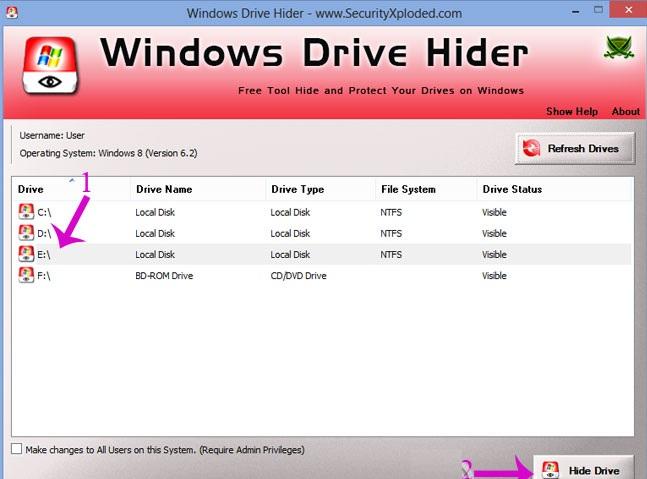Open Show Help link
Image resolution: width=647 pixels, height=479 pixels.
click(x=572, y=111)
